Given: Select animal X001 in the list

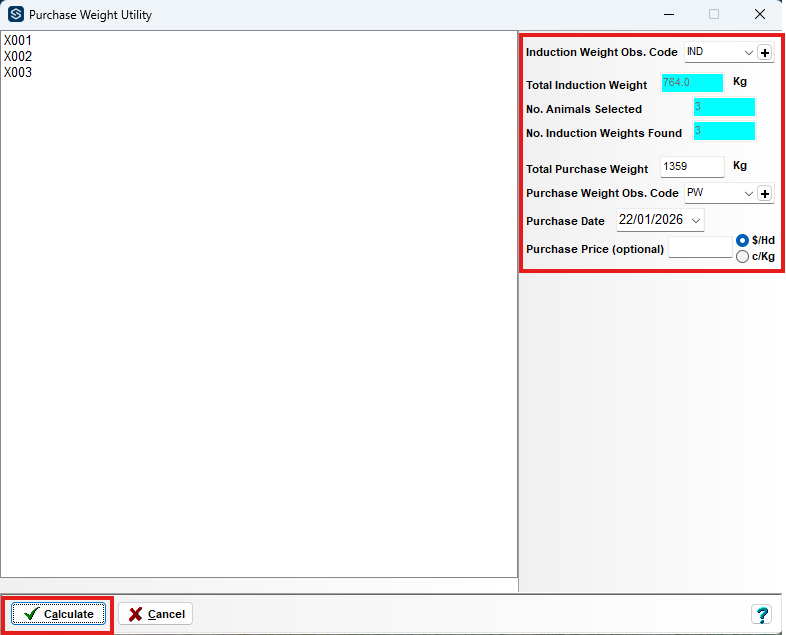Looking at the screenshot, I should coord(18,41).
